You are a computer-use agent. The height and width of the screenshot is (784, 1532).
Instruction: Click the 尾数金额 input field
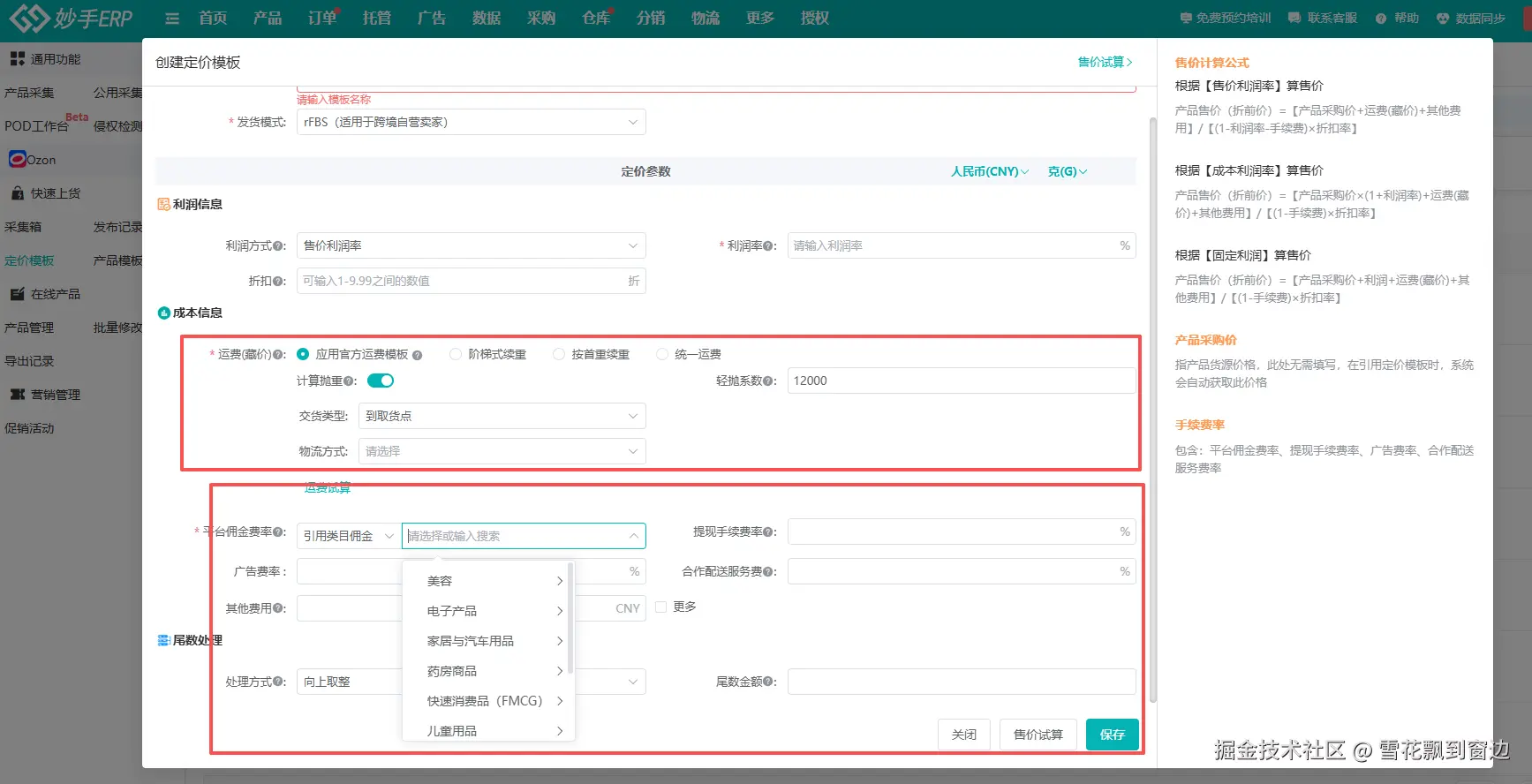pyautogui.click(x=962, y=682)
